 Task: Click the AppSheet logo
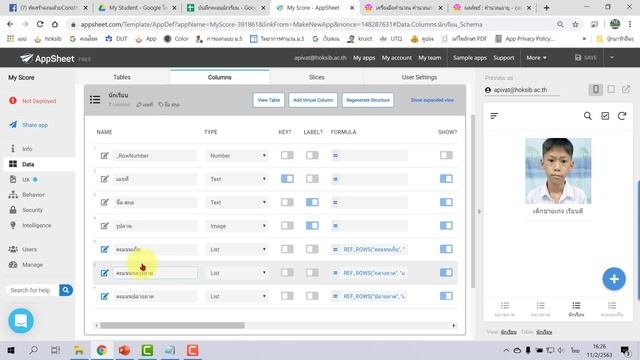coord(47,58)
